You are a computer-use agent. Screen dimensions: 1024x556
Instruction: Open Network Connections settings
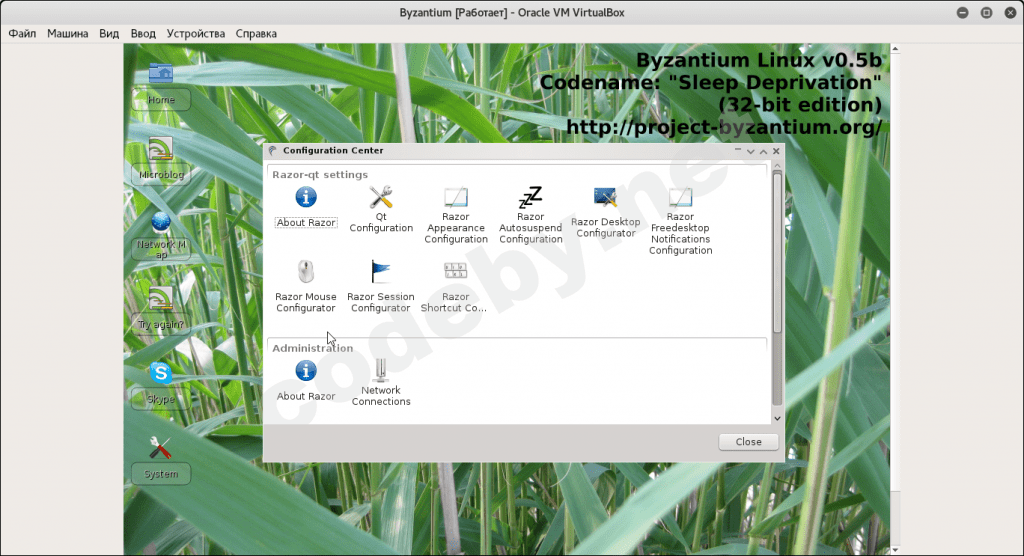click(381, 382)
